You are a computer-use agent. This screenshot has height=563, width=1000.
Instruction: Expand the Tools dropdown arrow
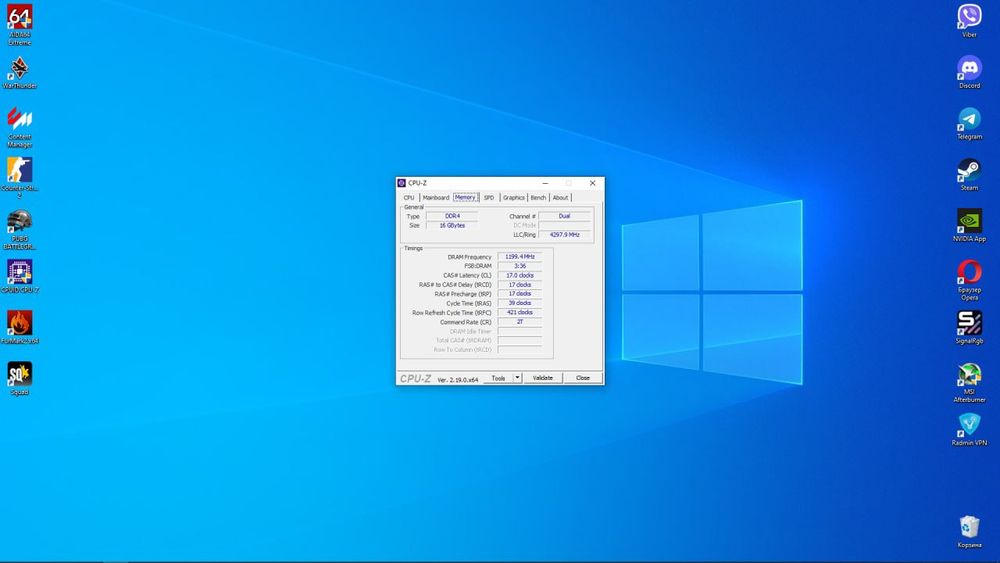coord(517,378)
